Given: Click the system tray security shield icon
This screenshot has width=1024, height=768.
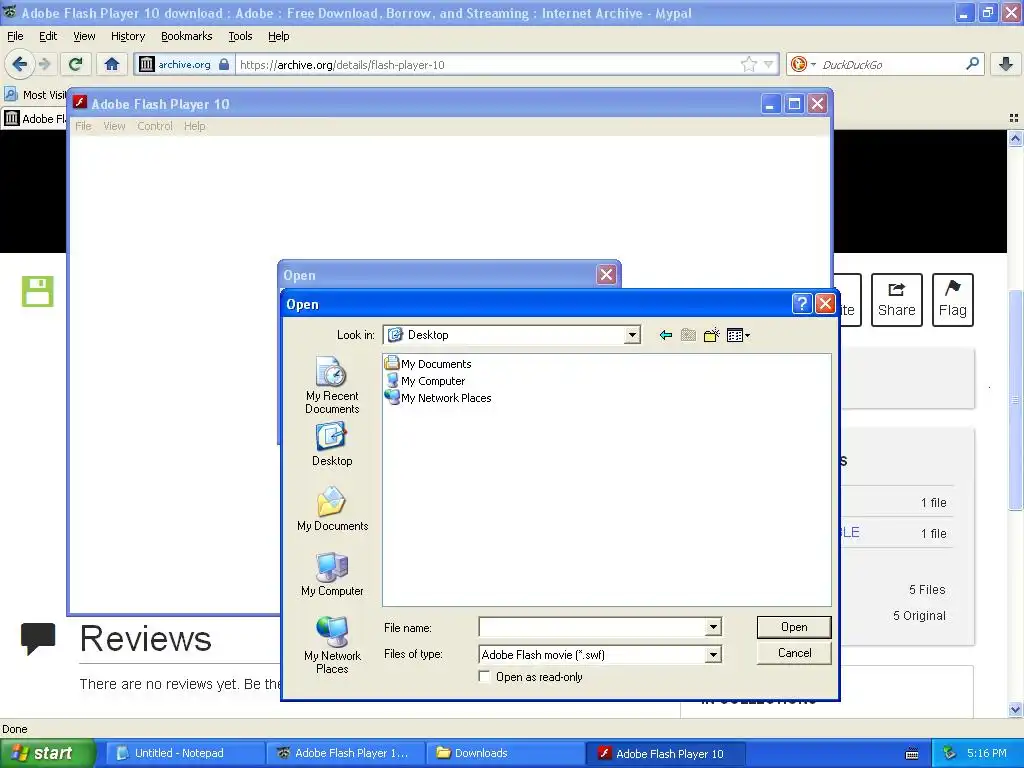Looking at the screenshot, I should 950,753.
